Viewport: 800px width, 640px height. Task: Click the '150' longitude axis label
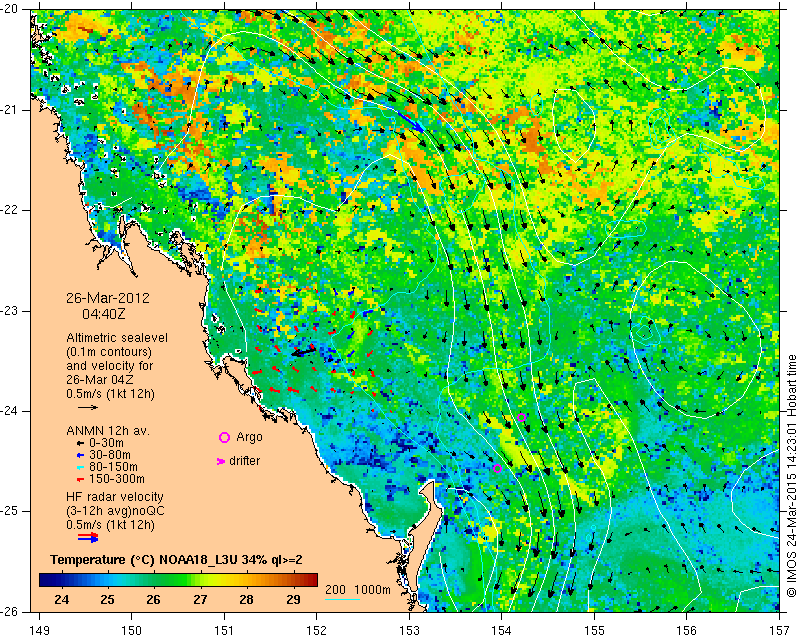(132, 630)
